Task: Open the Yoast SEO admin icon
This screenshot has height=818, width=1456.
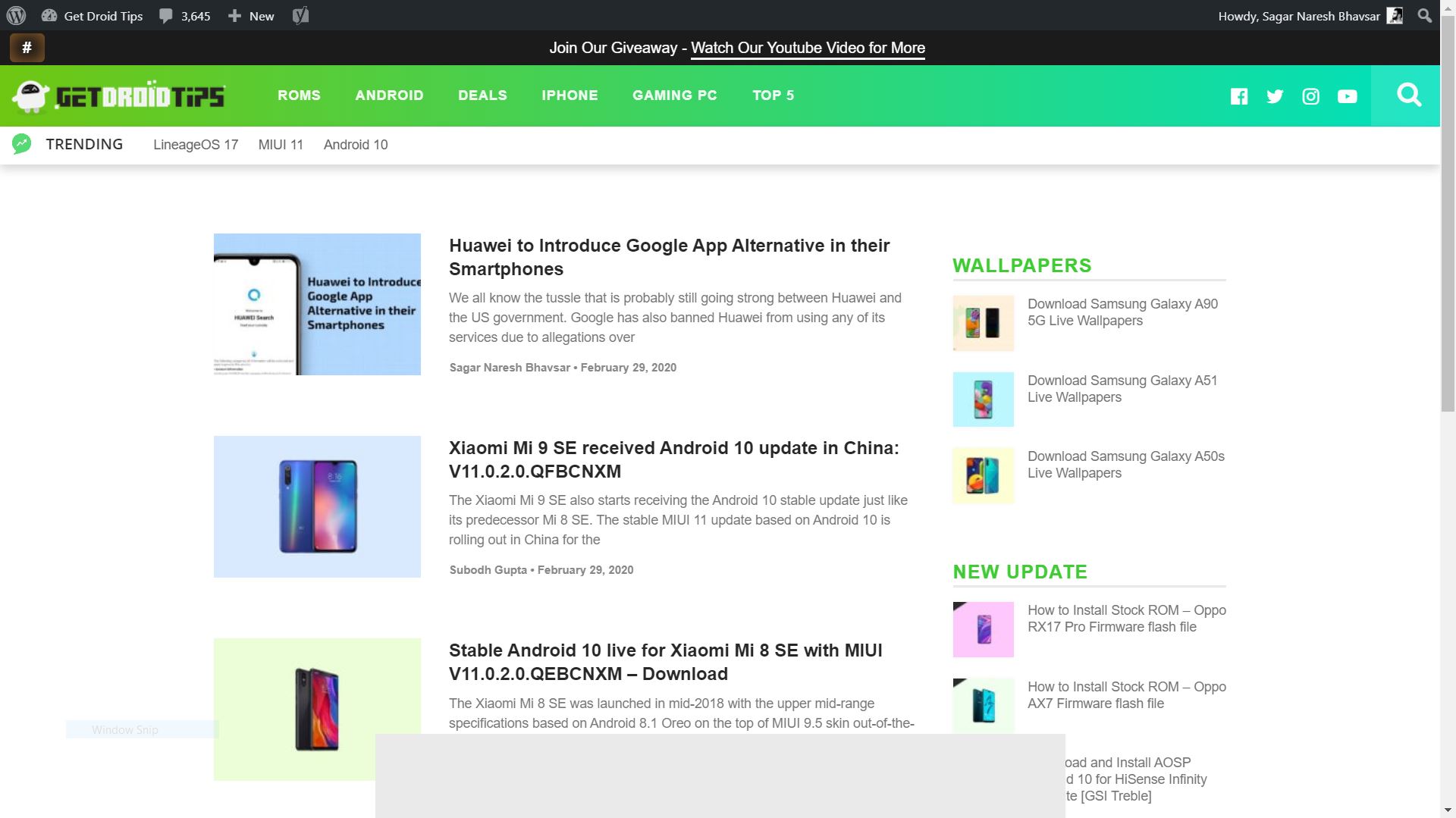Action: tap(300, 16)
